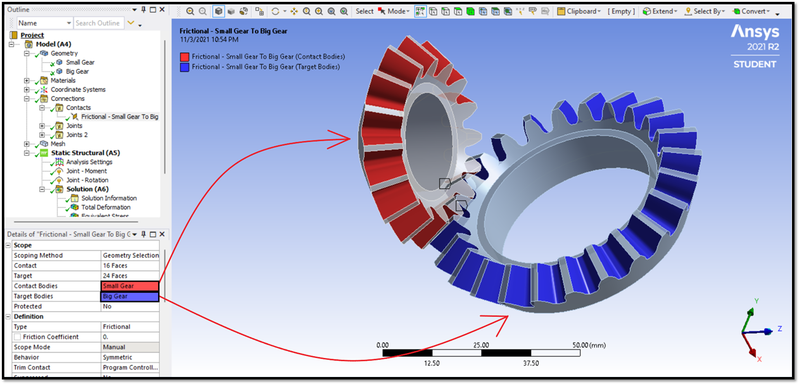Activate the Pan arrows tool
This screenshot has width=800, height=385.
294,11
